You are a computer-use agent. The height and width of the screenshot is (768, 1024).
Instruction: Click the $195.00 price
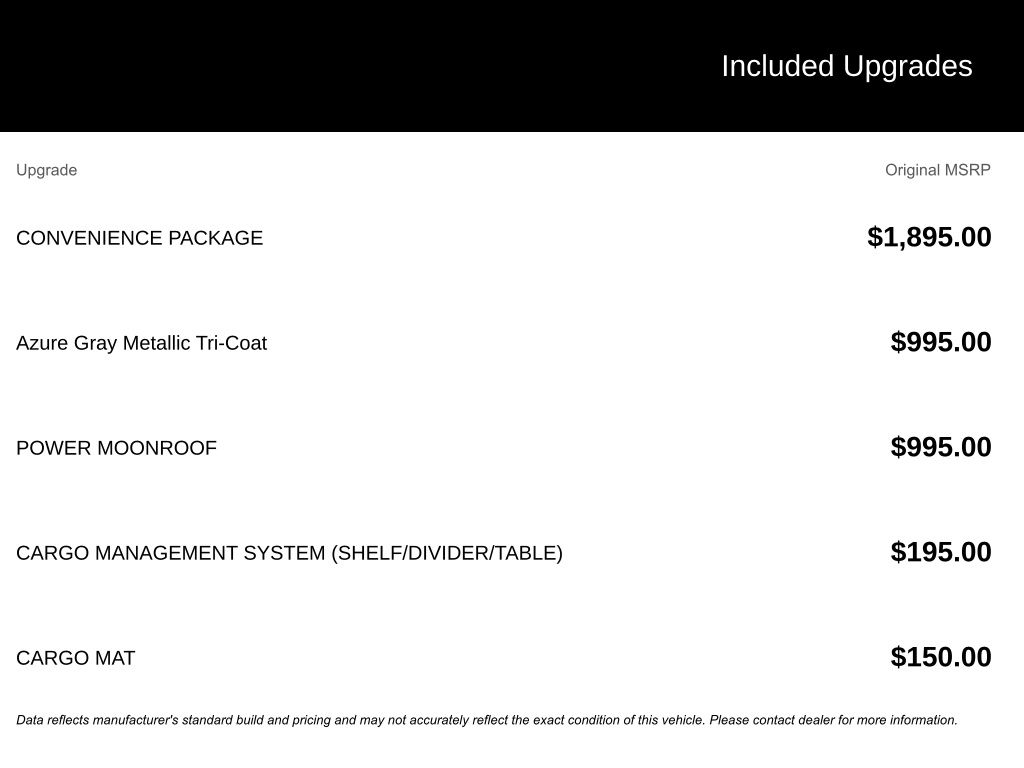[940, 552]
